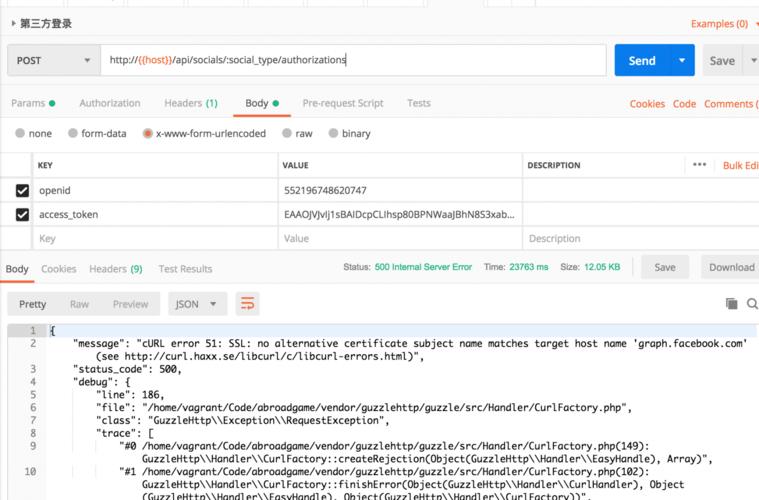
Task: Open the JSON format dropdown
Action: coord(198,304)
